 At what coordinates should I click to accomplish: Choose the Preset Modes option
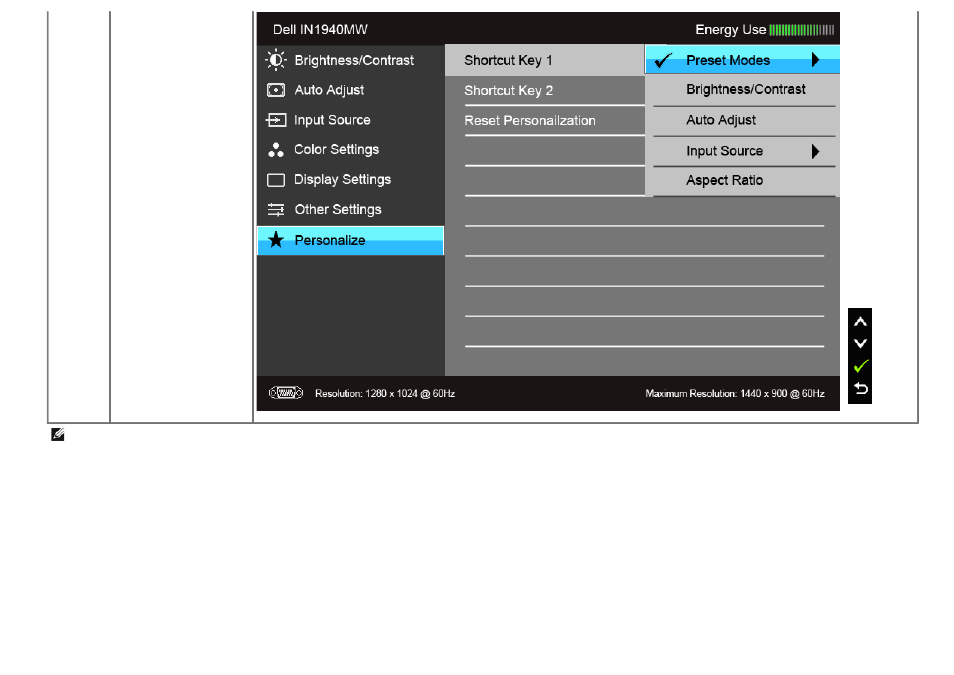click(742, 60)
